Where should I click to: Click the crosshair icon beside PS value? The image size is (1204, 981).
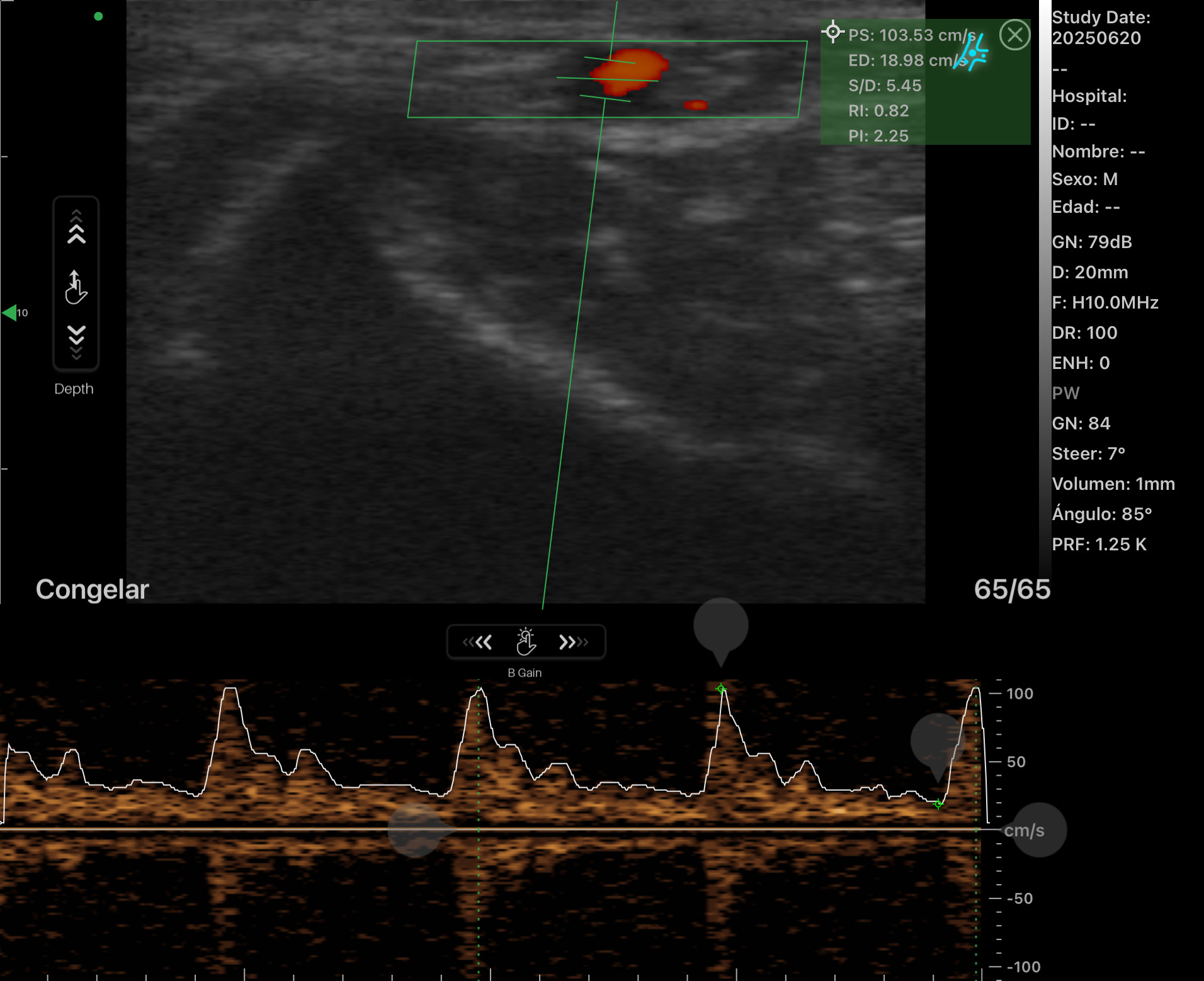(x=832, y=31)
